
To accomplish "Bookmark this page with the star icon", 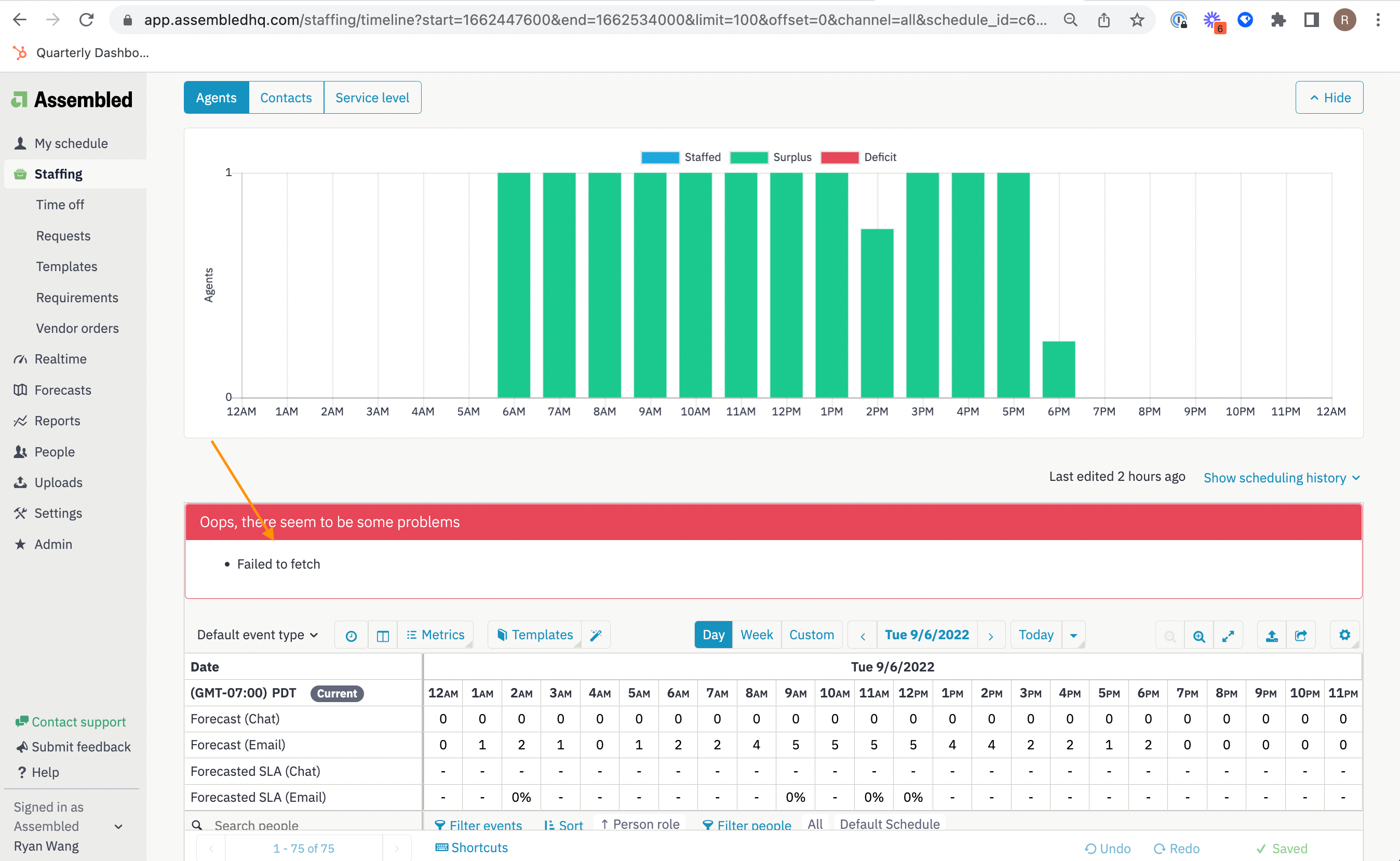I will pos(1137,20).
